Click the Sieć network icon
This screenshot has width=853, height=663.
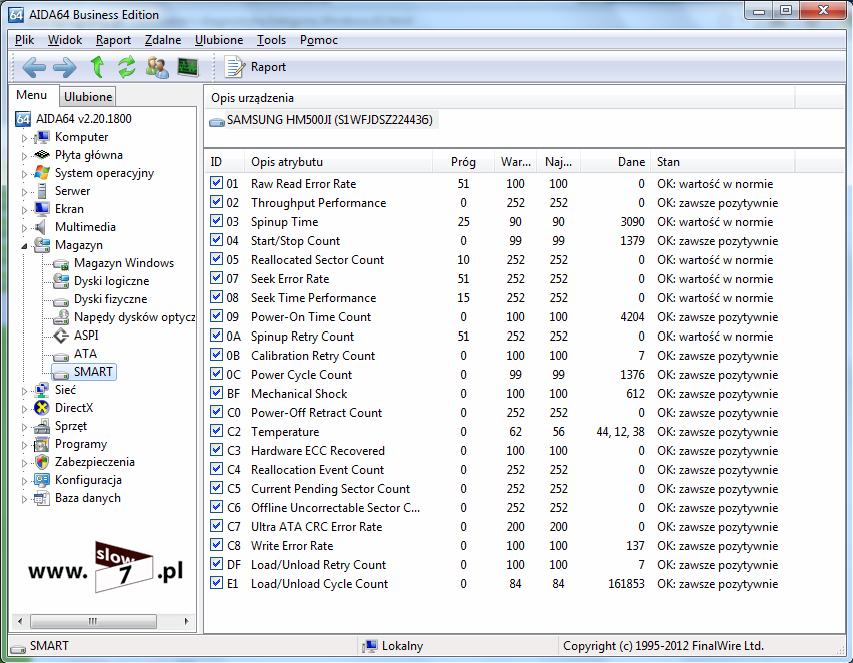[41, 390]
